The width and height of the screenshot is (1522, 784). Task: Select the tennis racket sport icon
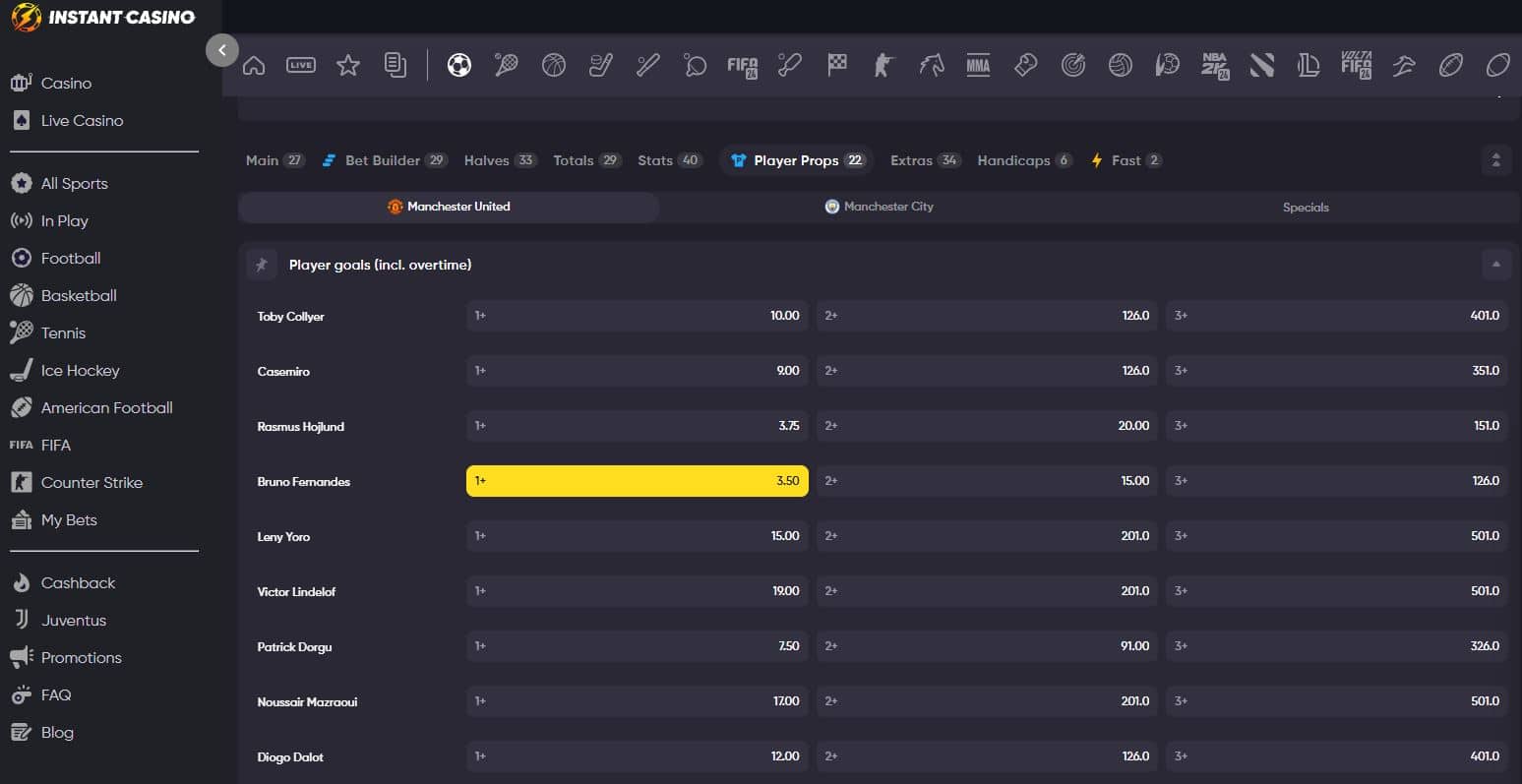pyautogui.click(x=507, y=66)
